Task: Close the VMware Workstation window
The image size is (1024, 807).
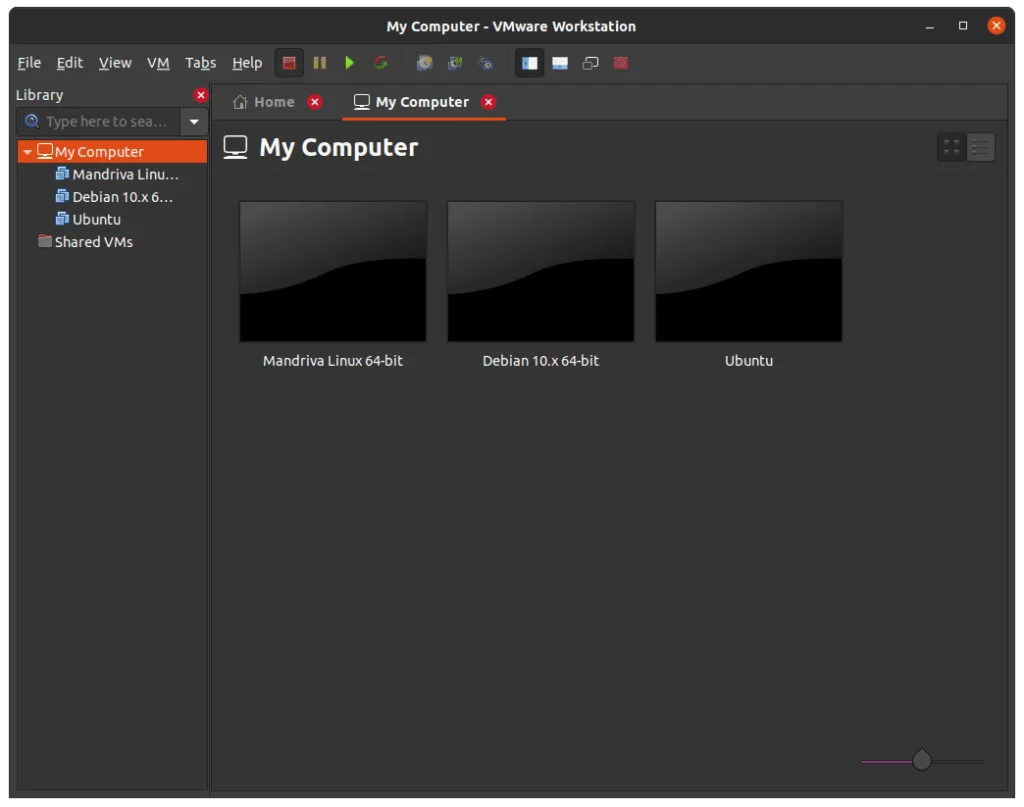Action: pos(996,26)
